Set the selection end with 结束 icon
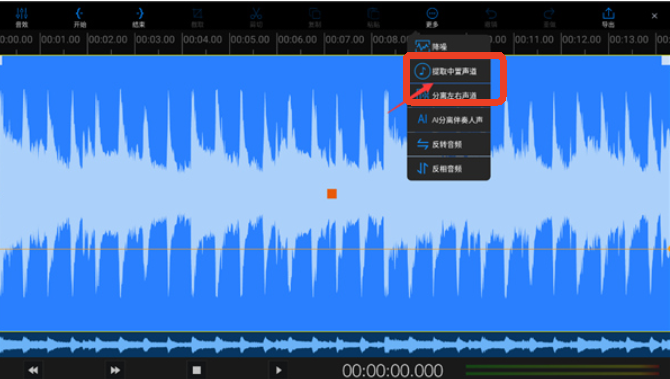670x379 pixels. tap(139, 18)
